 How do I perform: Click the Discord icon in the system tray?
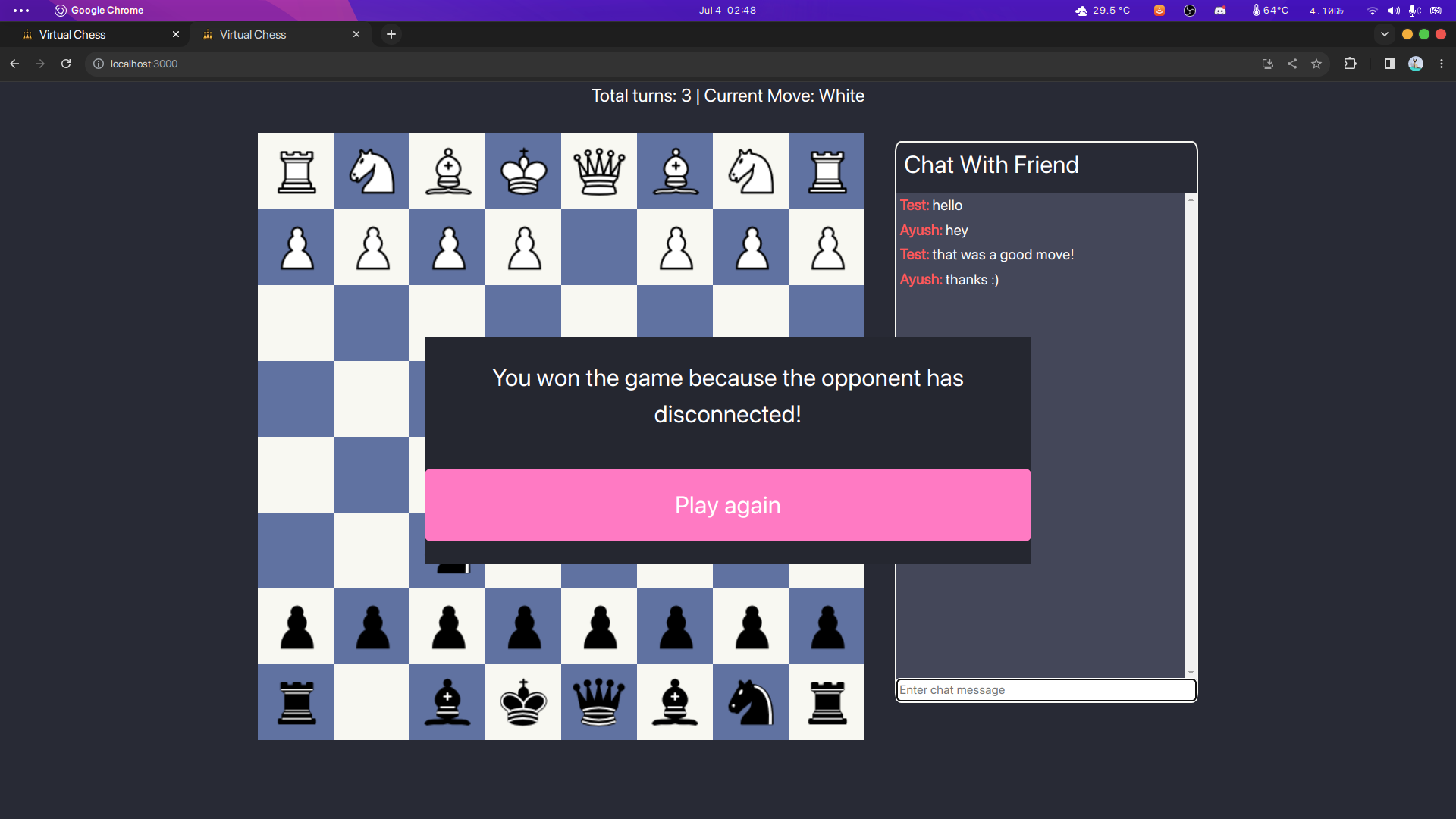click(x=1220, y=11)
